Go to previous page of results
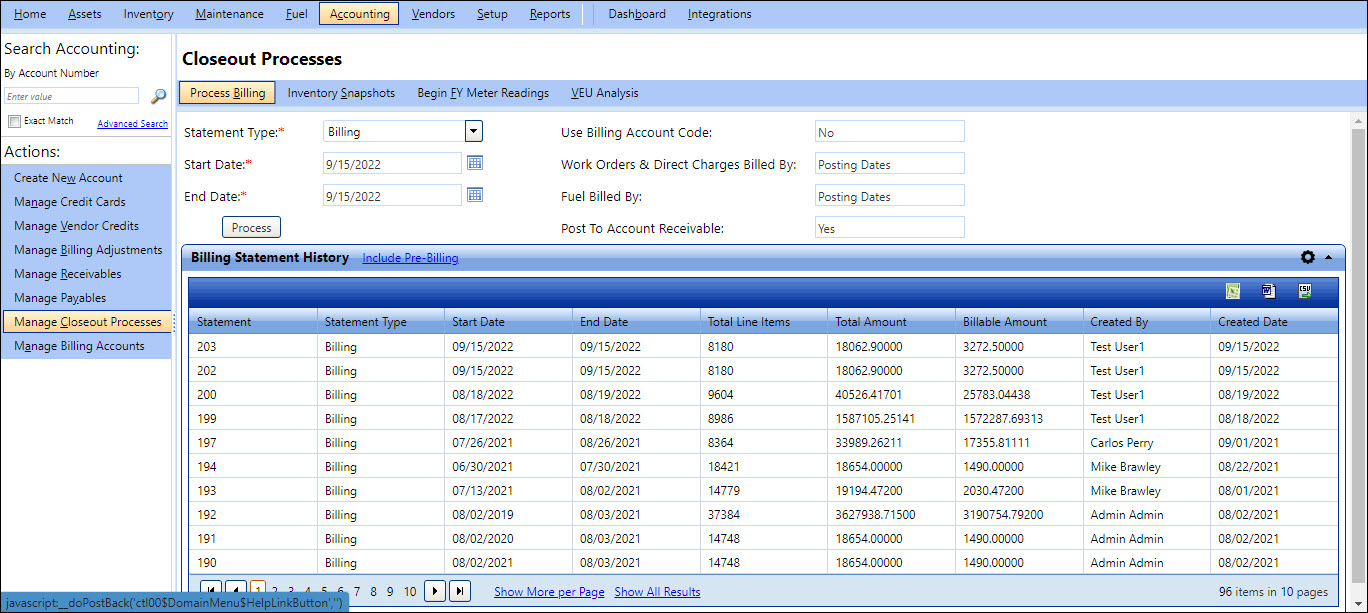The image size is (1368, 613). pos(235,591)
